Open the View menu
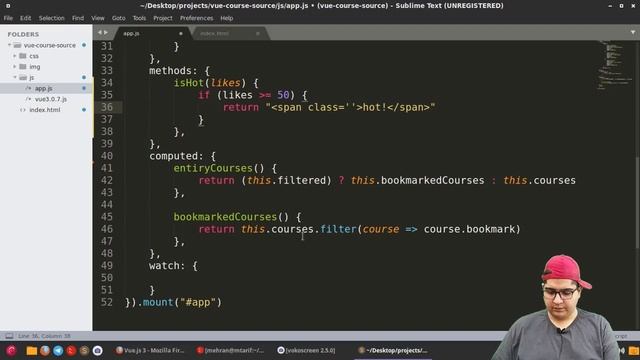 click(x=98, y=18)
